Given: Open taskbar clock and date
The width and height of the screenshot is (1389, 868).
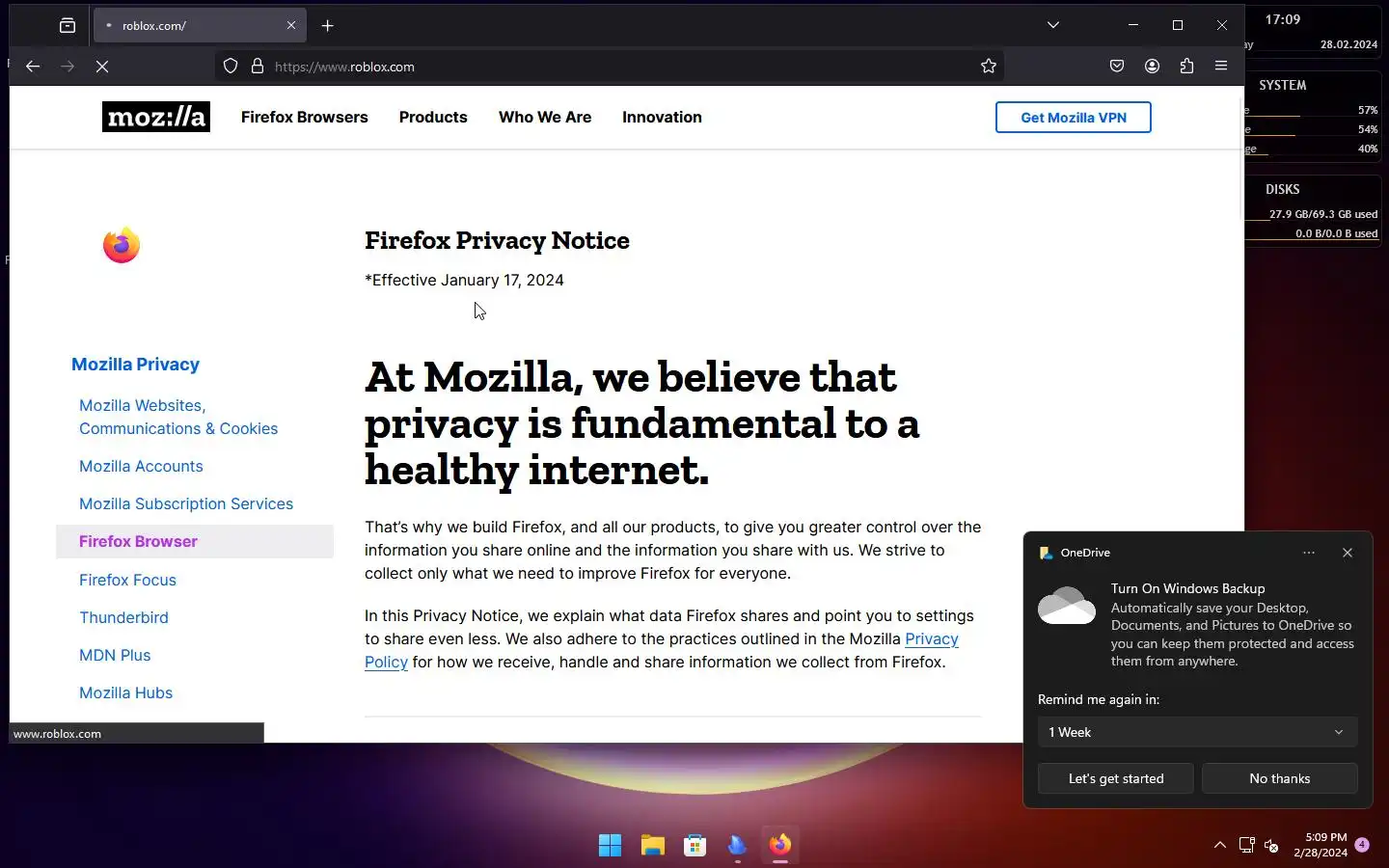Looking at the screenshot, I should pyautogui.click(x=1321, y=845).
